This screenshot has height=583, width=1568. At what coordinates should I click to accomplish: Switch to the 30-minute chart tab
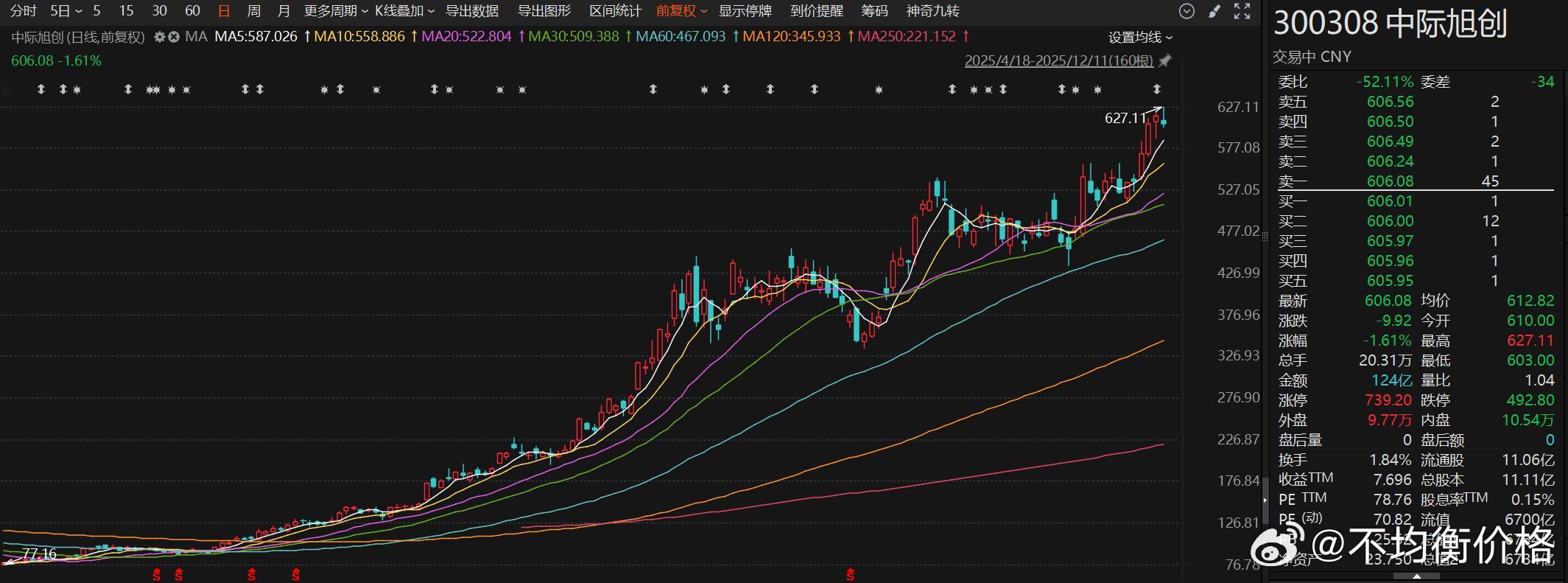point(159,11)
